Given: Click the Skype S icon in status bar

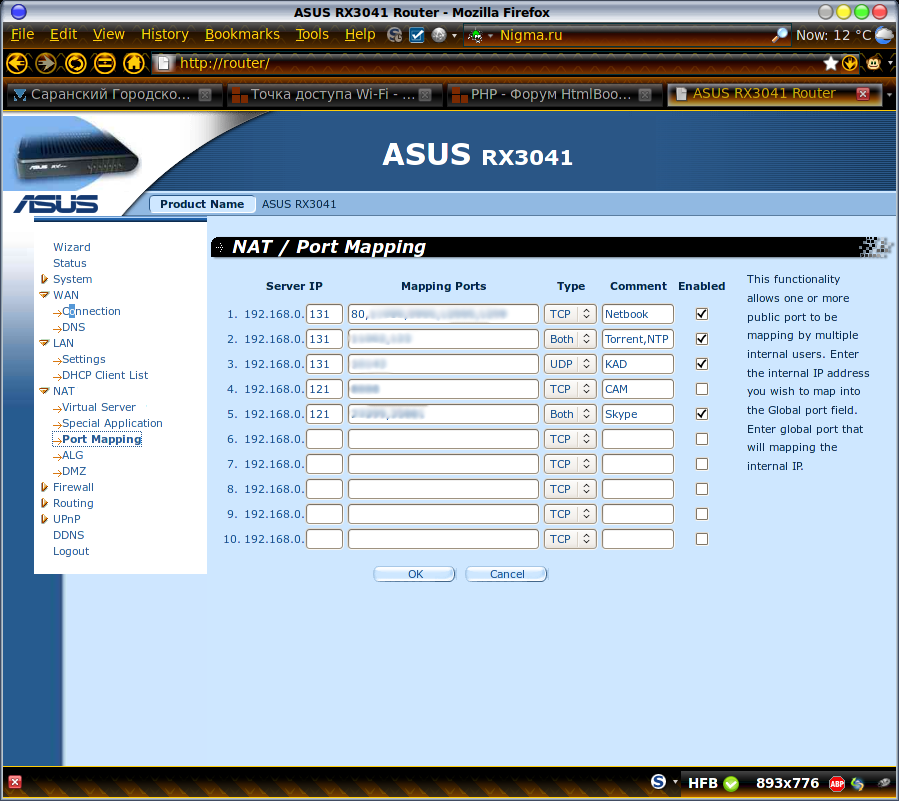Looking at the screenshot, I should (658, 782).
